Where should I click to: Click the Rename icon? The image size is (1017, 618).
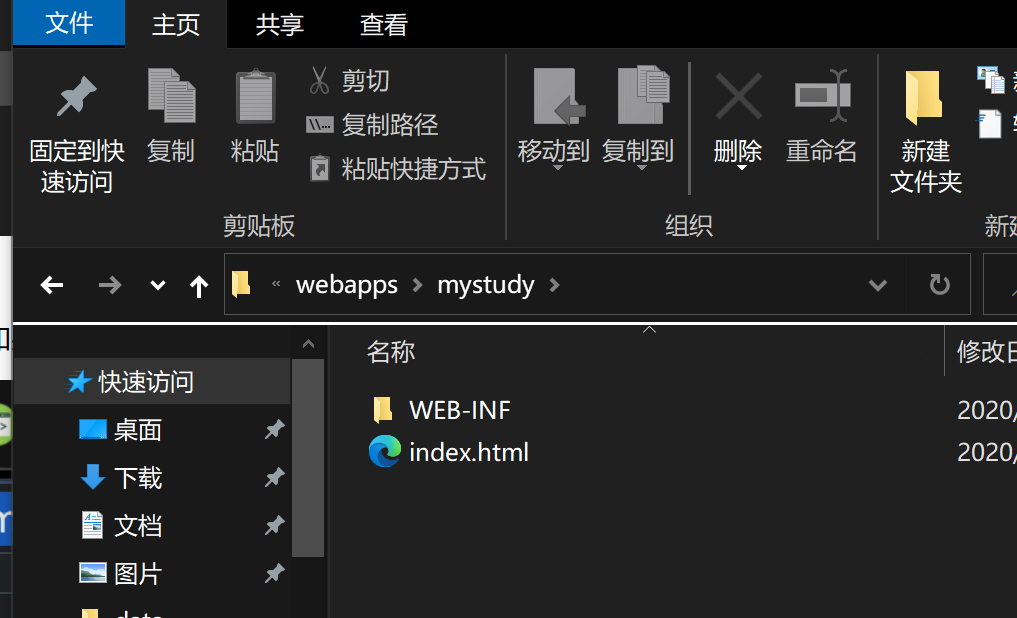click(x=822, y=97)
